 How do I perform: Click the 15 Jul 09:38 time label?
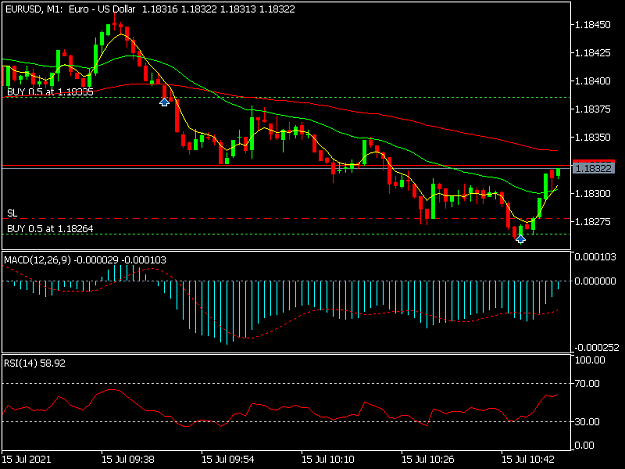coord(128,459)
